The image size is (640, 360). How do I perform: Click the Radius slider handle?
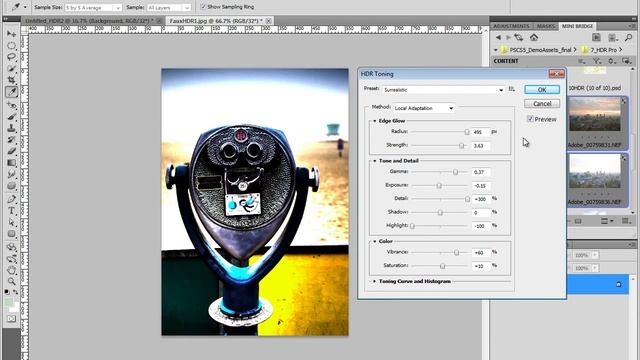(x=467, y=132)
